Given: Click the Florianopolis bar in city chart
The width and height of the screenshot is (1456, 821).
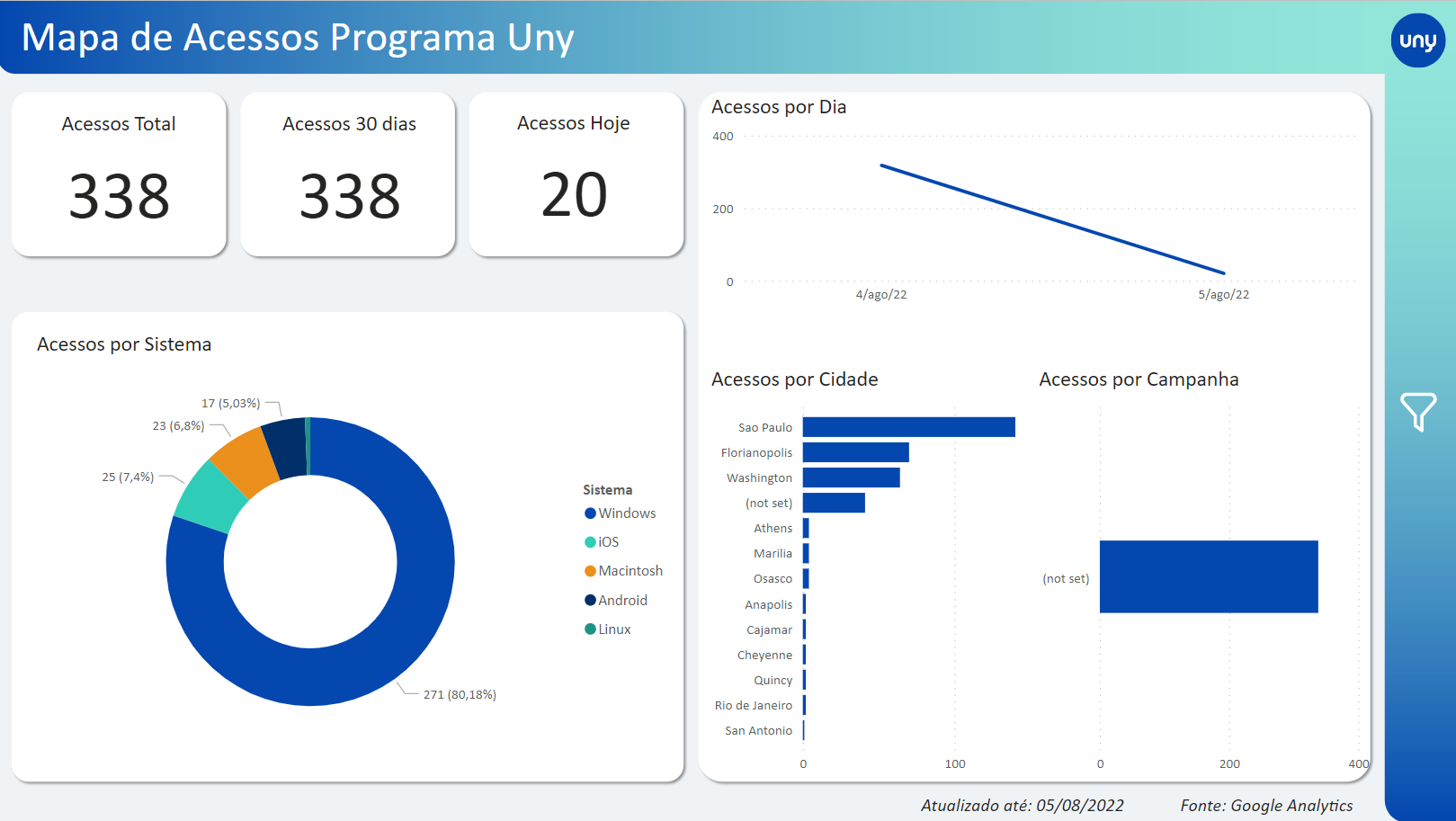Looking at the screenshot, I should point(855,452).
